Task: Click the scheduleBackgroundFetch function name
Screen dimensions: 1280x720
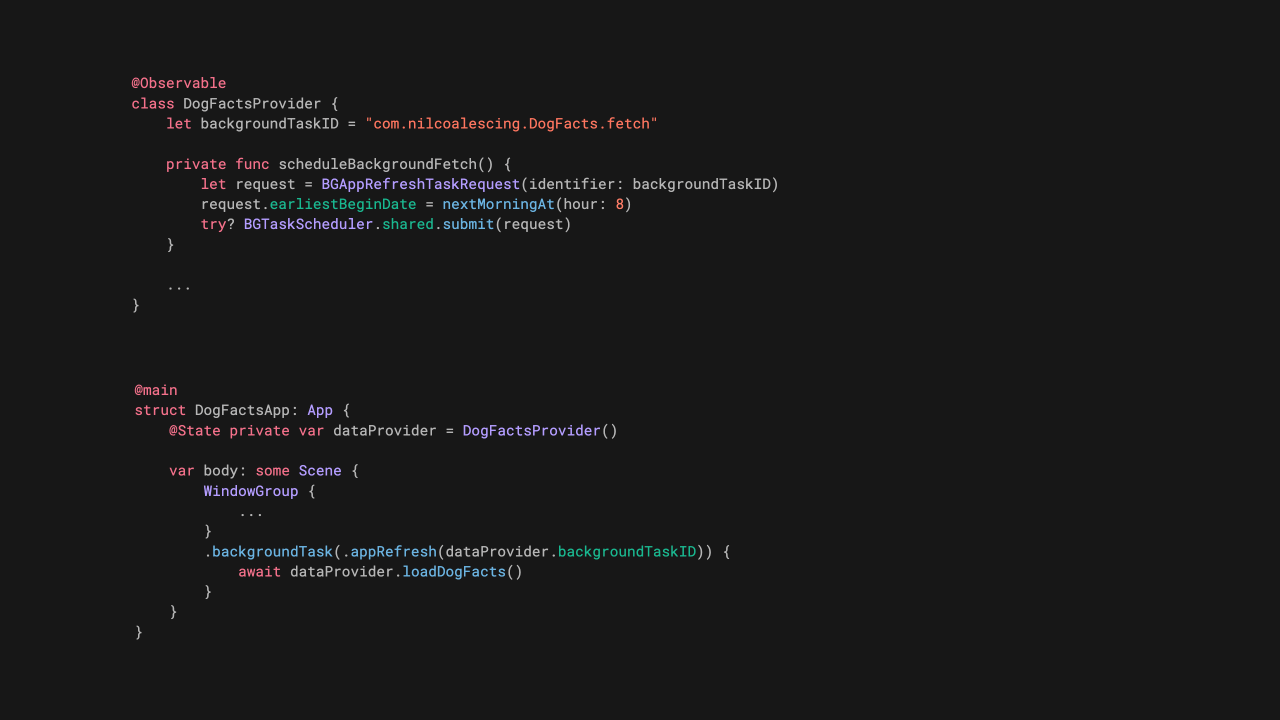Action: pyautogui.click(x=378, y=164)
